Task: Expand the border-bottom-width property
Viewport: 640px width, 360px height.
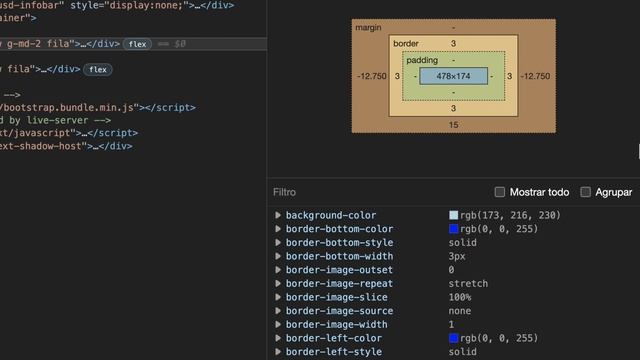Action: [278, 256]
